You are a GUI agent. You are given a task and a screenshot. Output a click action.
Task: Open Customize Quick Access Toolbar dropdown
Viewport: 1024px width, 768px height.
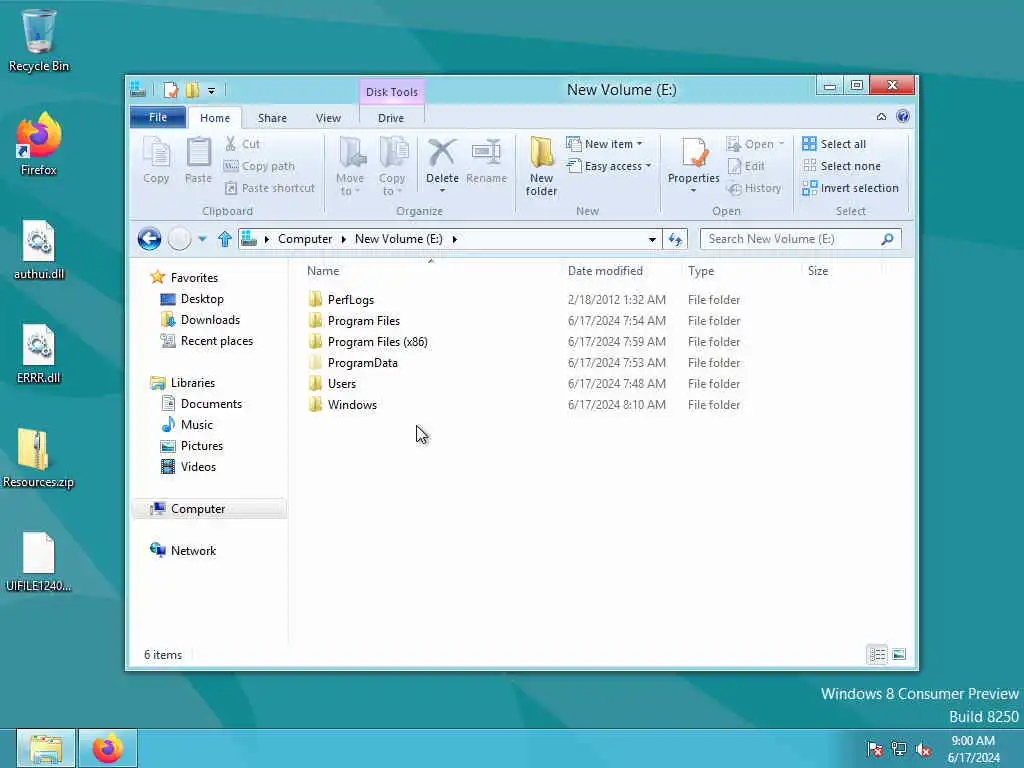211,91
